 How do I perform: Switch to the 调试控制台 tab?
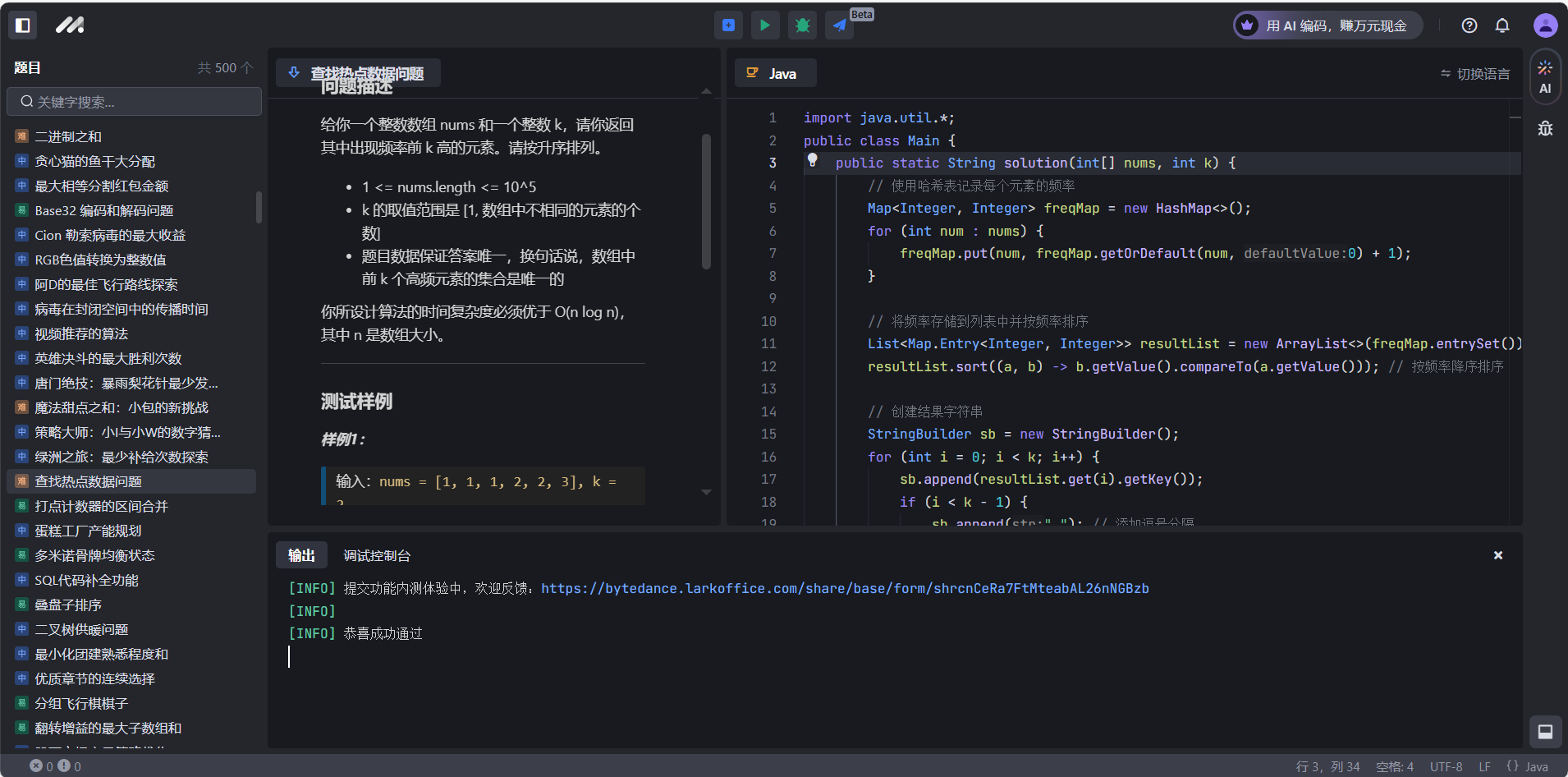pyautogui.click(x=377, y=556)
